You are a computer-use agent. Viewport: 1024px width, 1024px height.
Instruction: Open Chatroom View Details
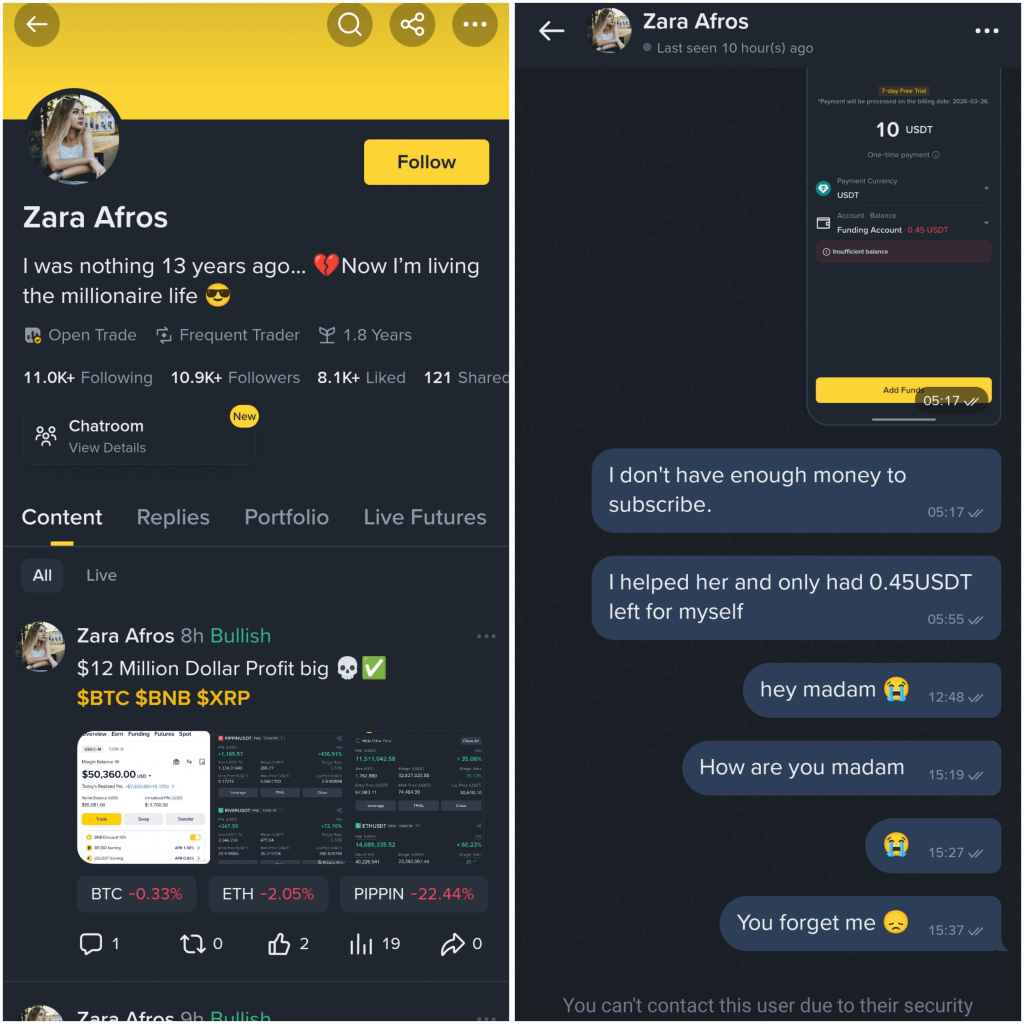(139, 436)
